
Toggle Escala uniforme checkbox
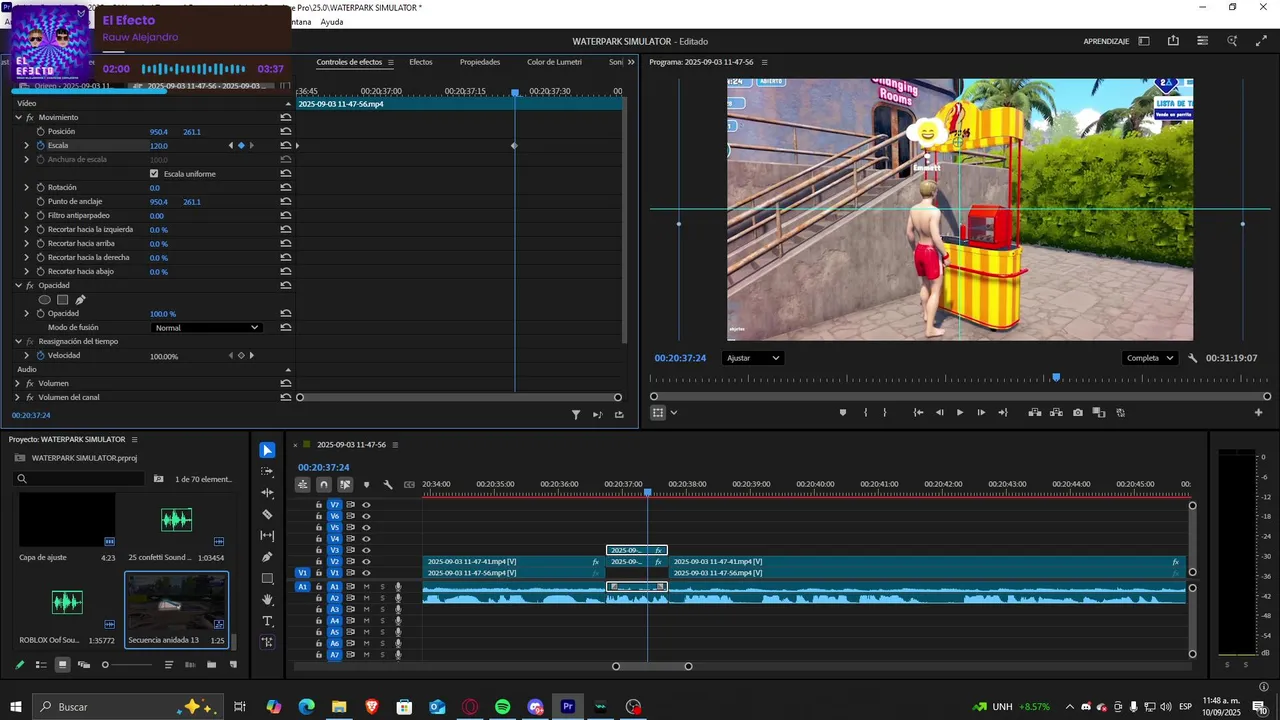coord(154,173)
